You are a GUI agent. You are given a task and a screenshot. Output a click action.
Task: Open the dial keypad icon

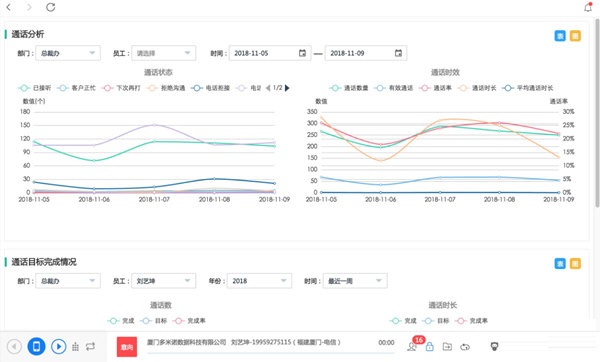point(75,347)
